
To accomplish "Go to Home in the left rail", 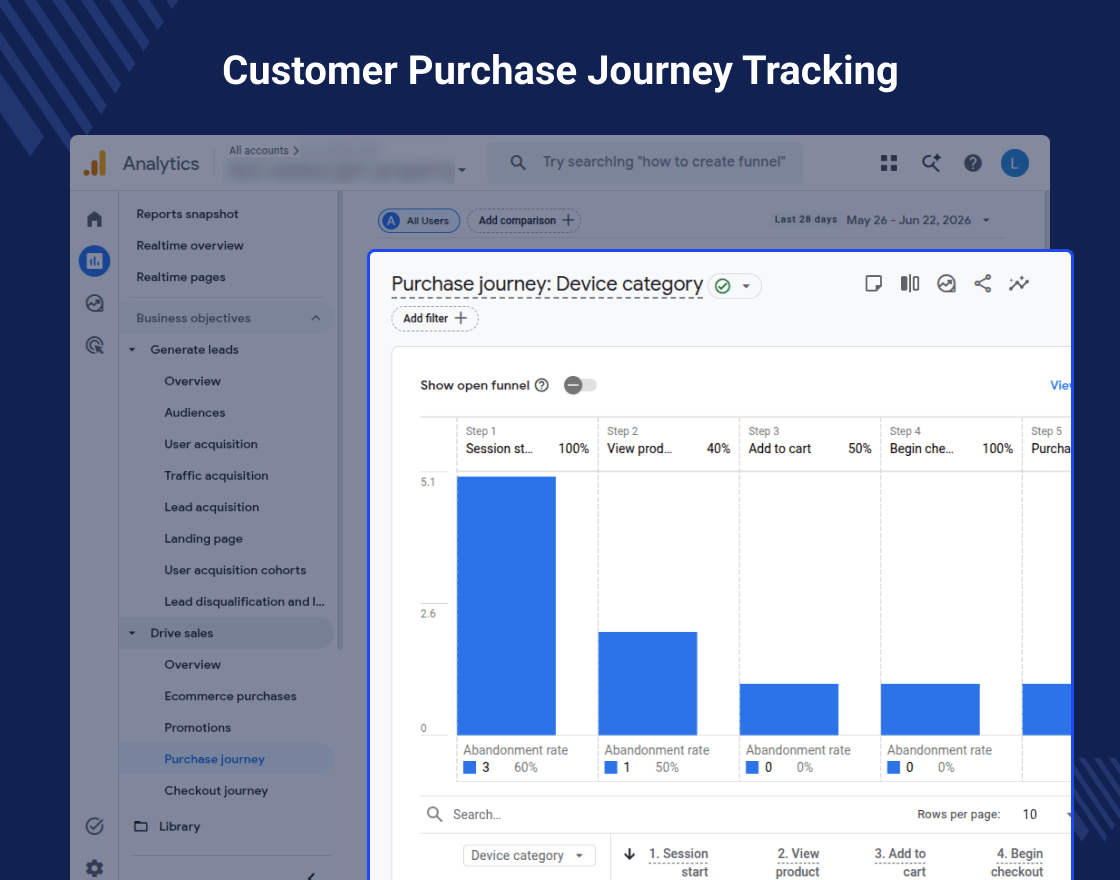I will click(94, 219).
